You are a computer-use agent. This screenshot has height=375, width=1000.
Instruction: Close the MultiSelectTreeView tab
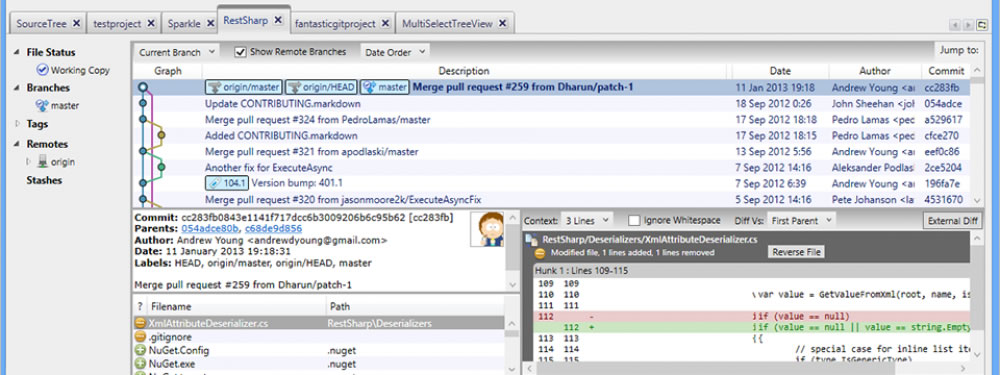(503, 24)
